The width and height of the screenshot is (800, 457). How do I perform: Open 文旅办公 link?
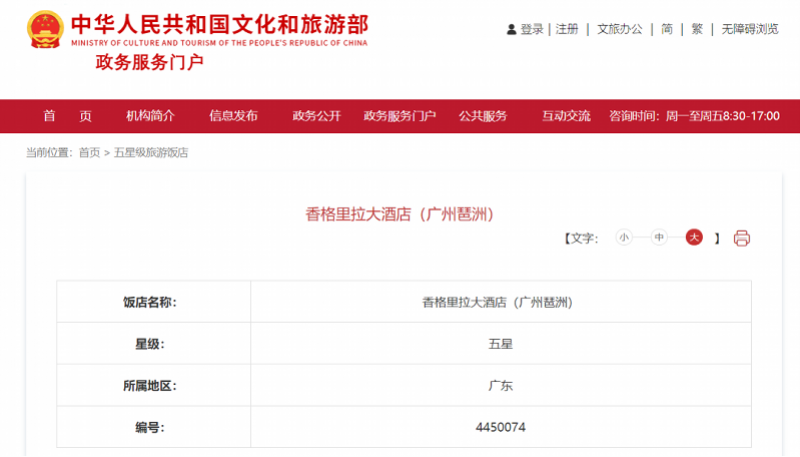620,29
